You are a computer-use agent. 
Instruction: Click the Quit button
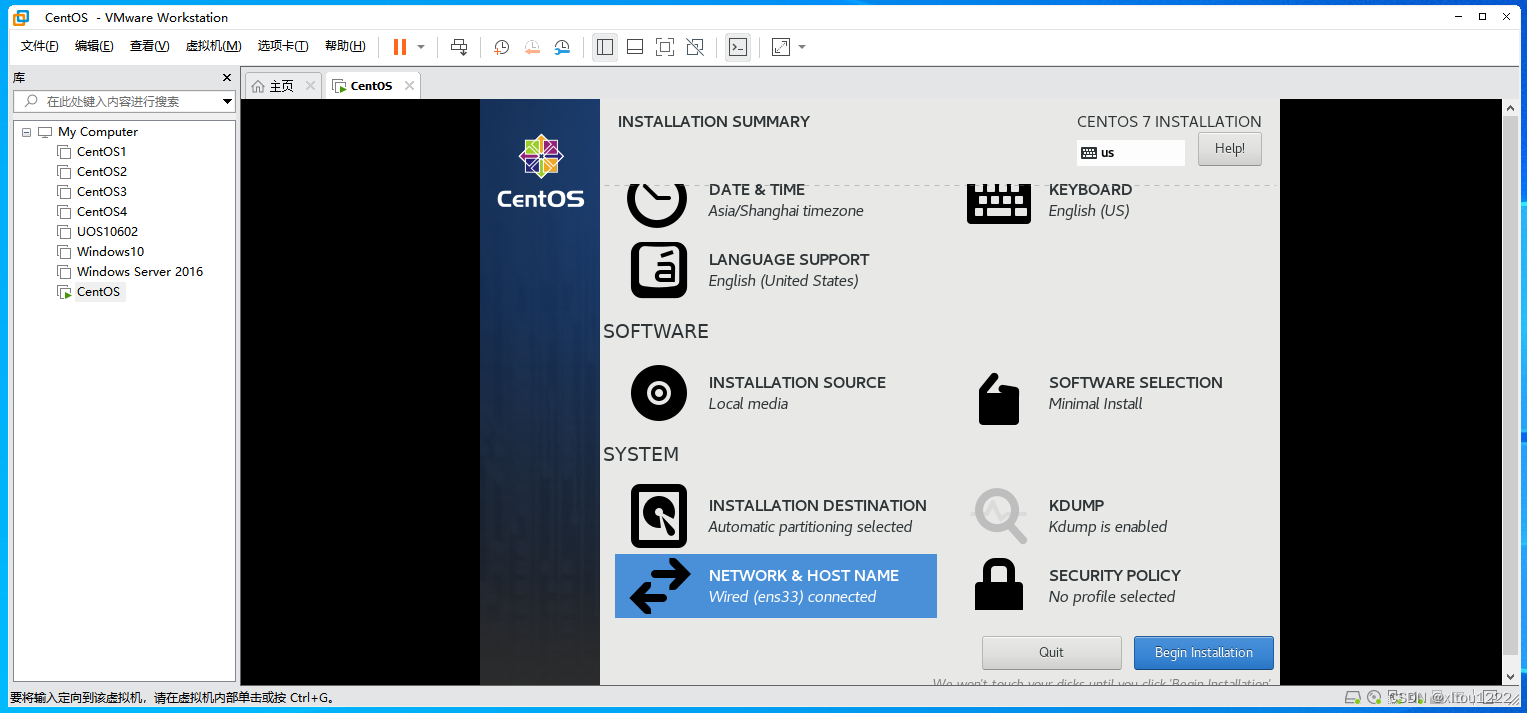pos(1052,653)
